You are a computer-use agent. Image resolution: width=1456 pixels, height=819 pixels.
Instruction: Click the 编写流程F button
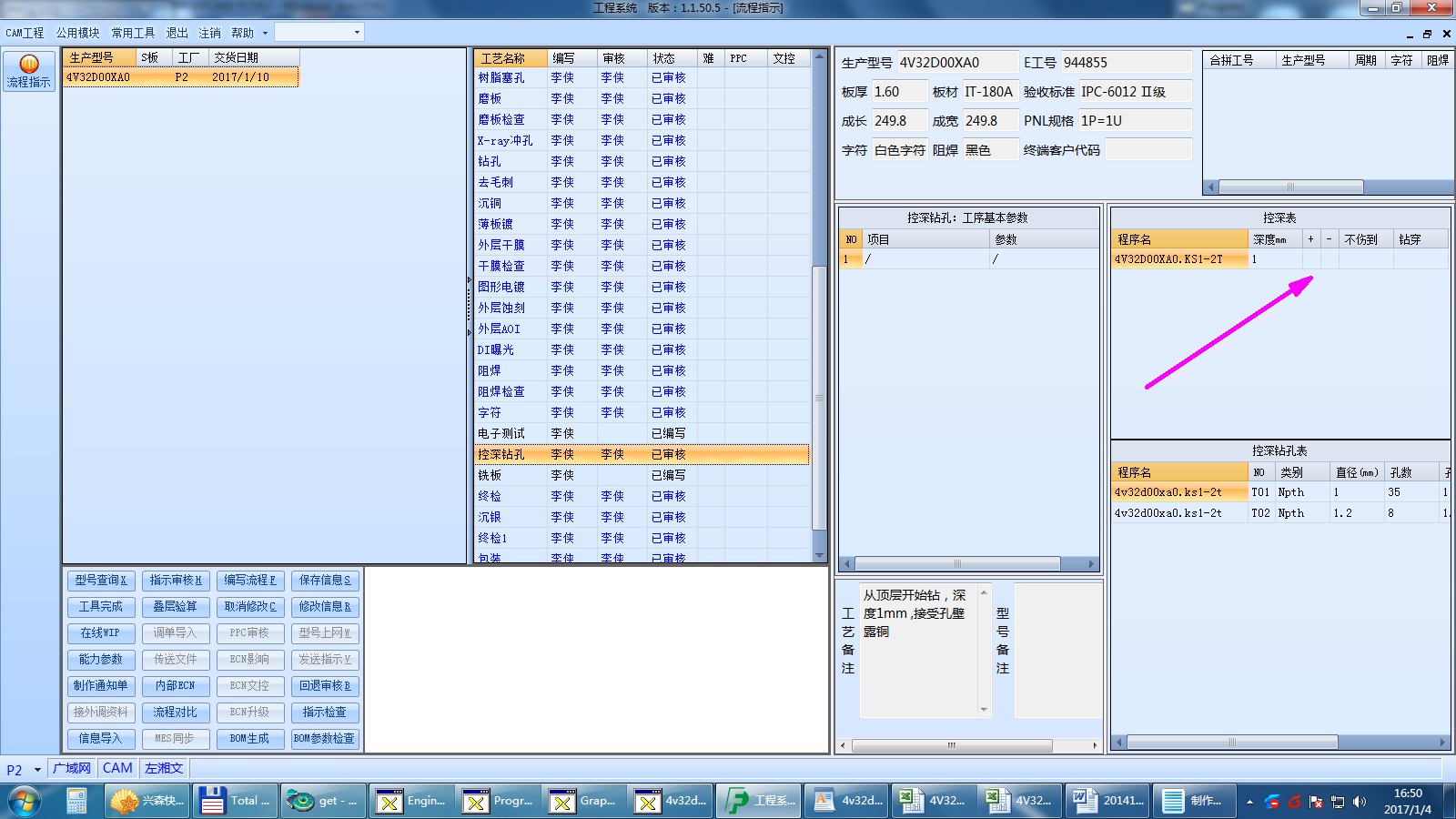(x=250, y=581)
